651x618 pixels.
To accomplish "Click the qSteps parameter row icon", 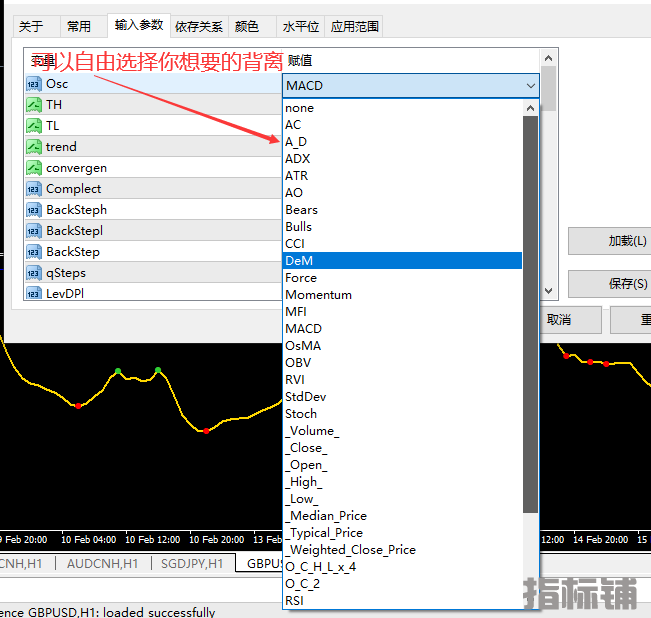I will pos(34,273).
